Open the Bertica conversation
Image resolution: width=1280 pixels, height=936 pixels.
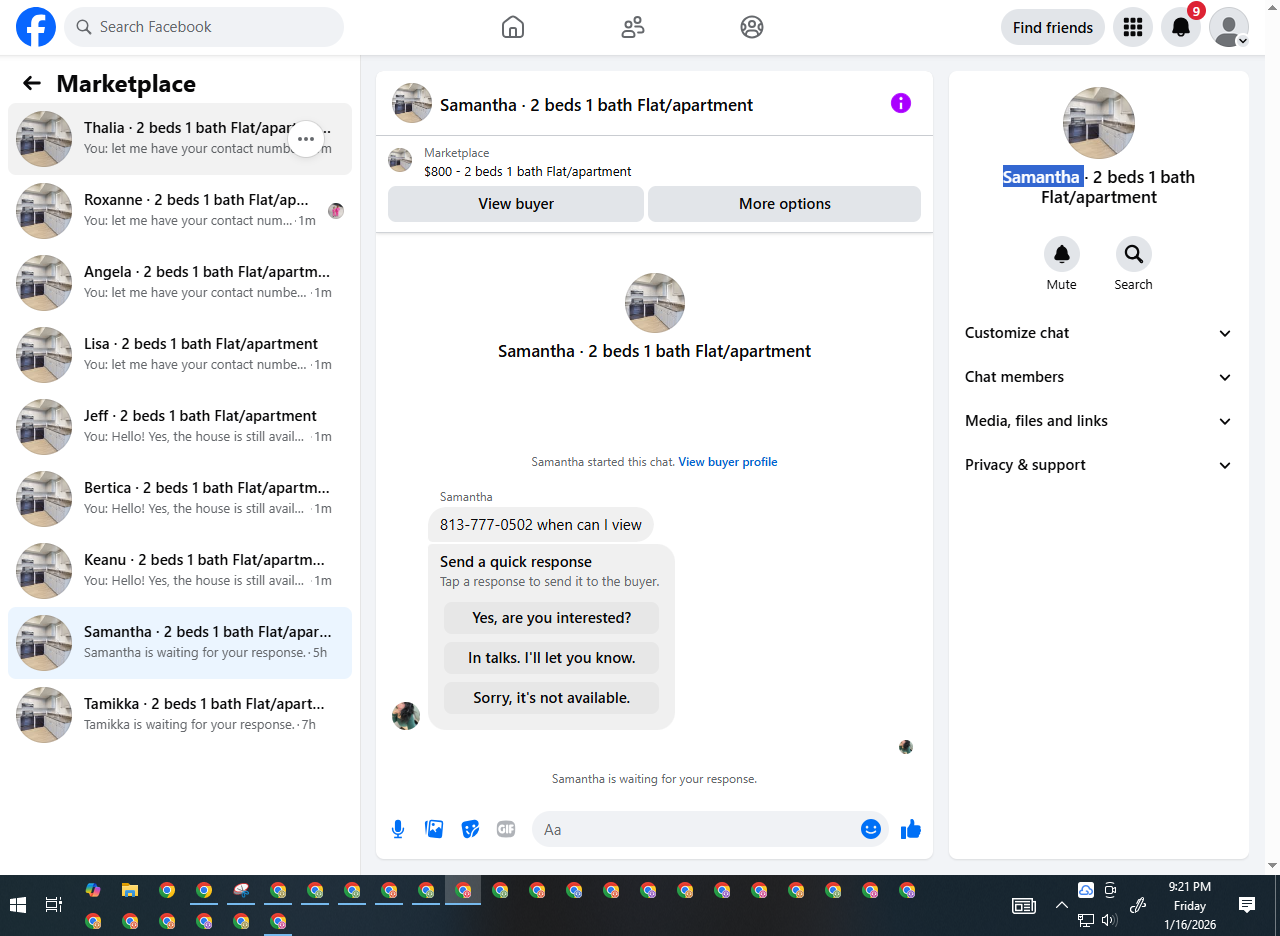[180, 499]
